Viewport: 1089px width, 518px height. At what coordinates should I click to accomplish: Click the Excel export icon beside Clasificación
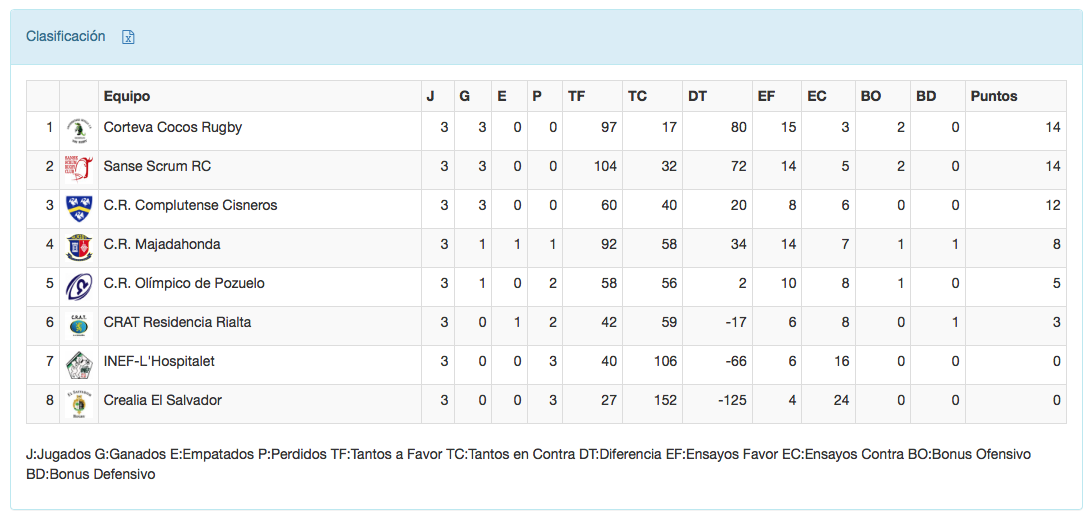point(128,37)
